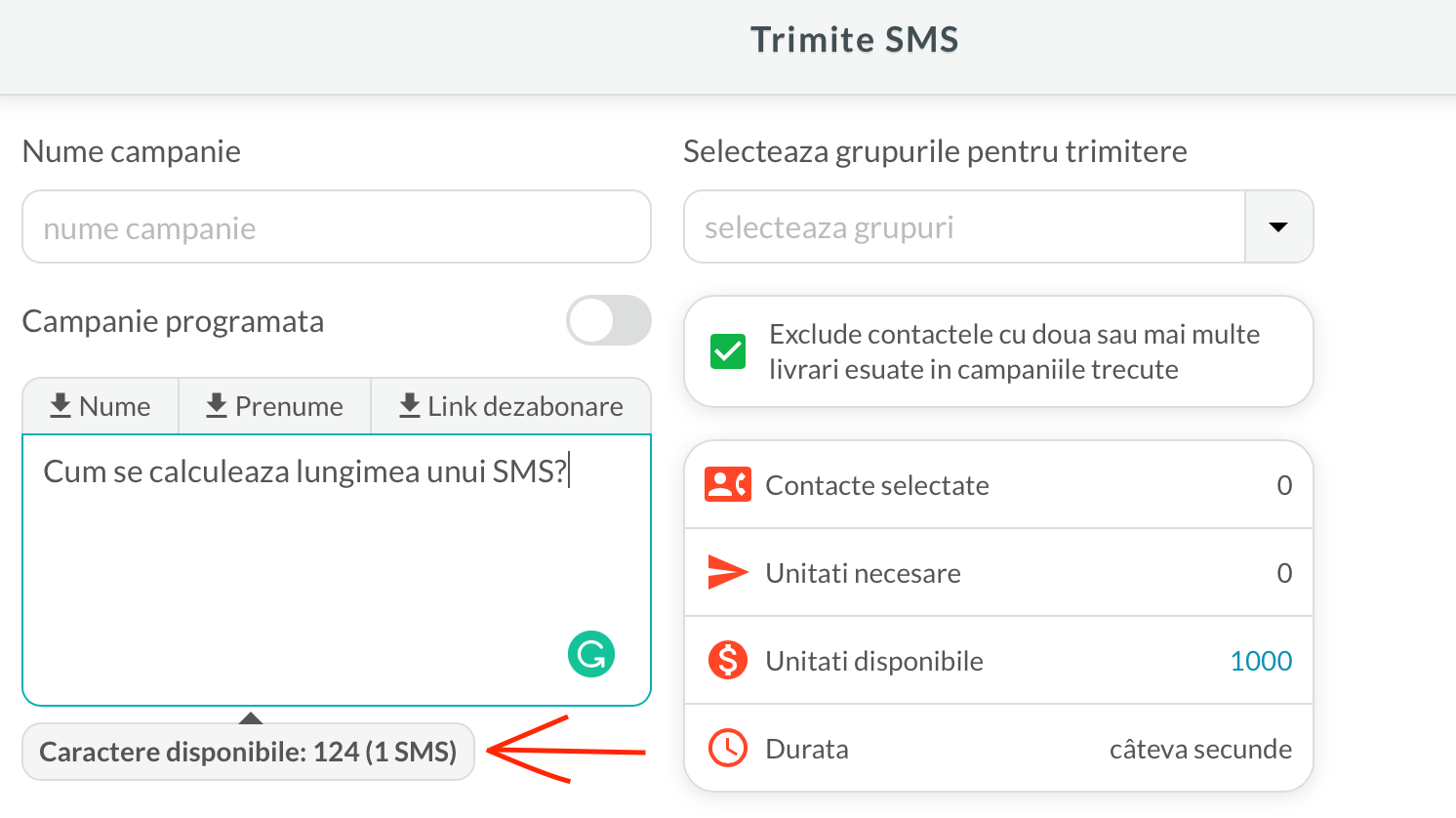Click the download arrow beside Link dezabonare
Screen dimensions: 1456x818
[410, 405]
